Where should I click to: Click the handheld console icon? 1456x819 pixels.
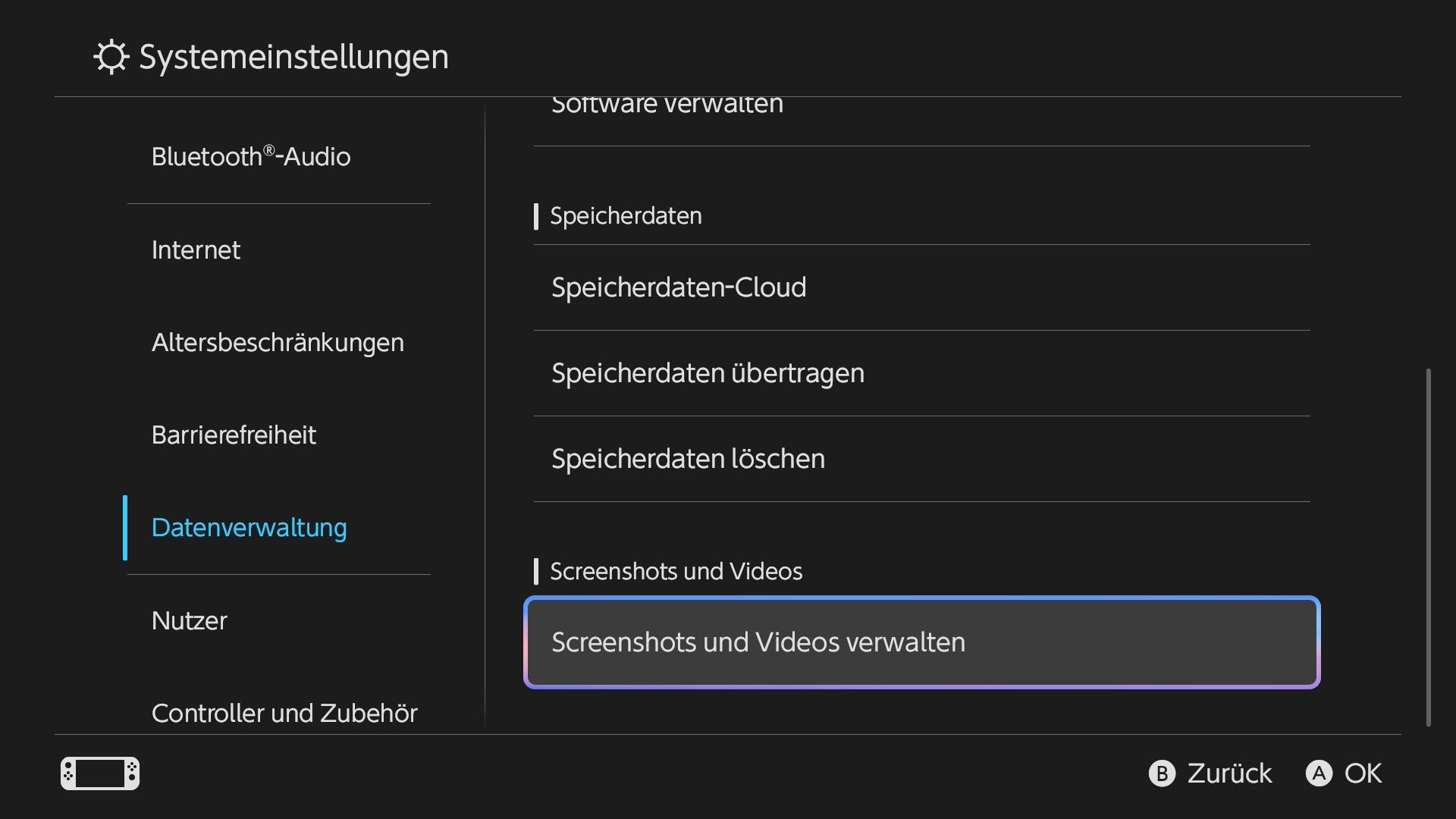pos(100,773)
